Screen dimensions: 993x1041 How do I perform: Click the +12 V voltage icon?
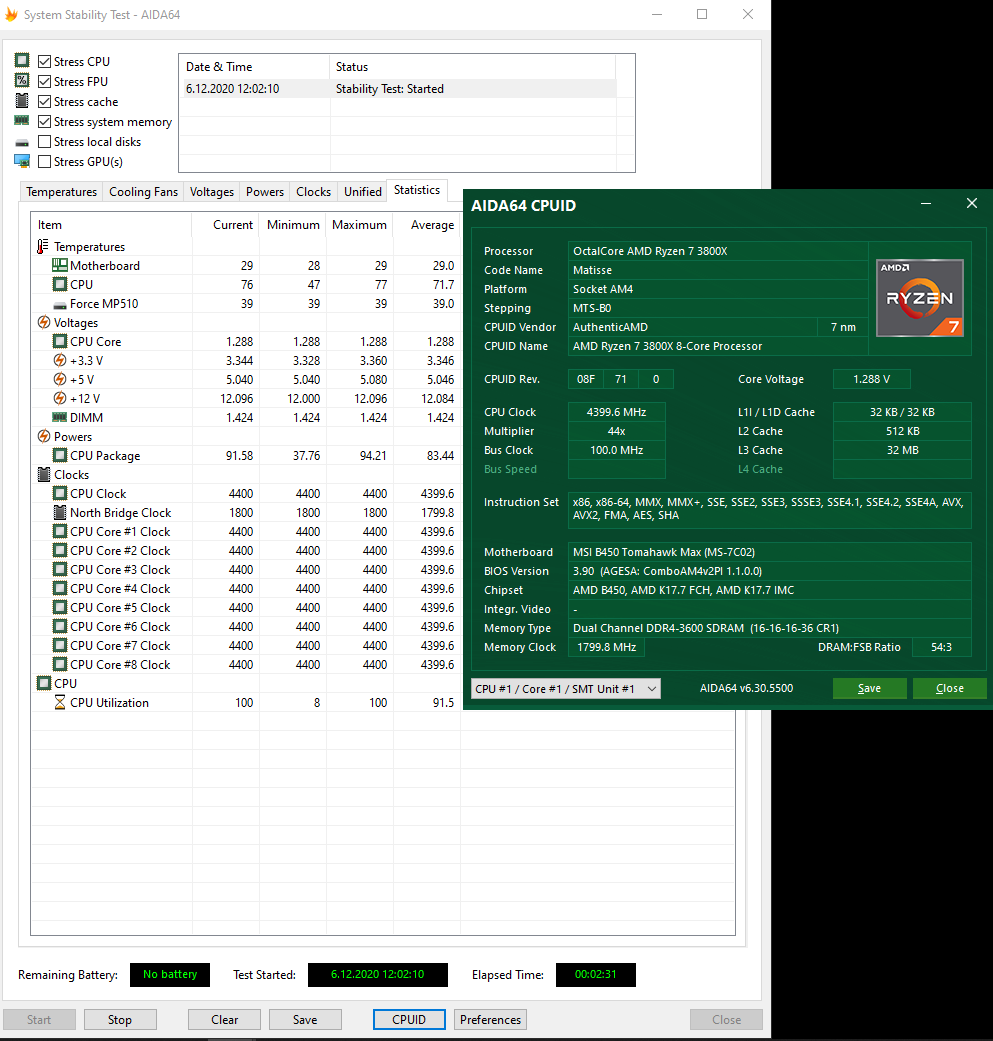coord(60,398)
